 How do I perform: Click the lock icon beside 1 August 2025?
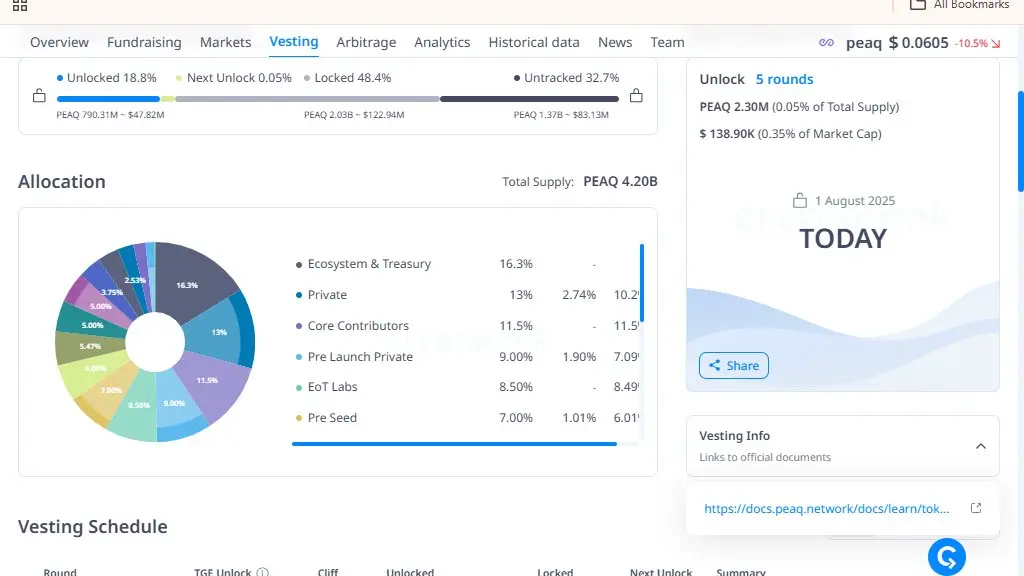pos(800,200)
